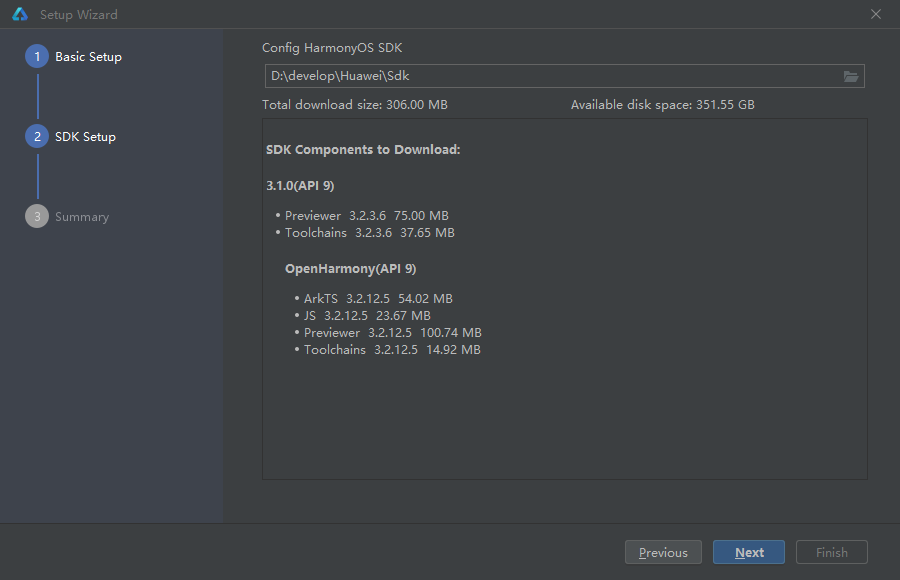Click Available disk space: 351.55 GB

[662, 105]
